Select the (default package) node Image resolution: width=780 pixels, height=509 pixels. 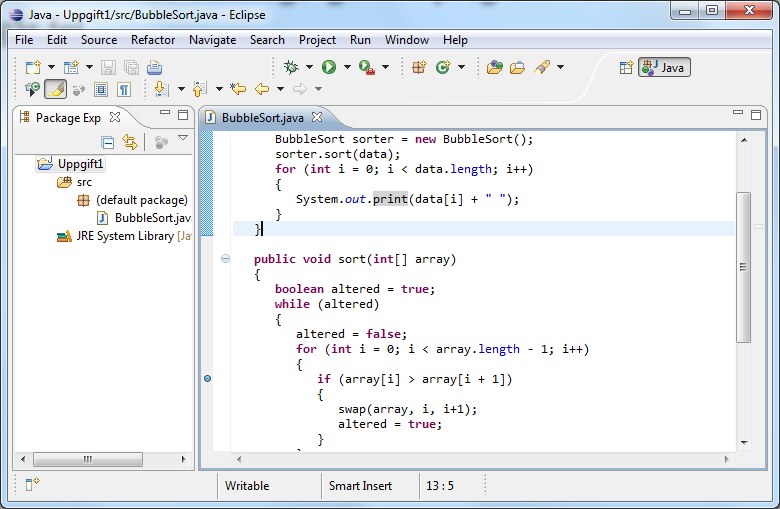point(133,200)
